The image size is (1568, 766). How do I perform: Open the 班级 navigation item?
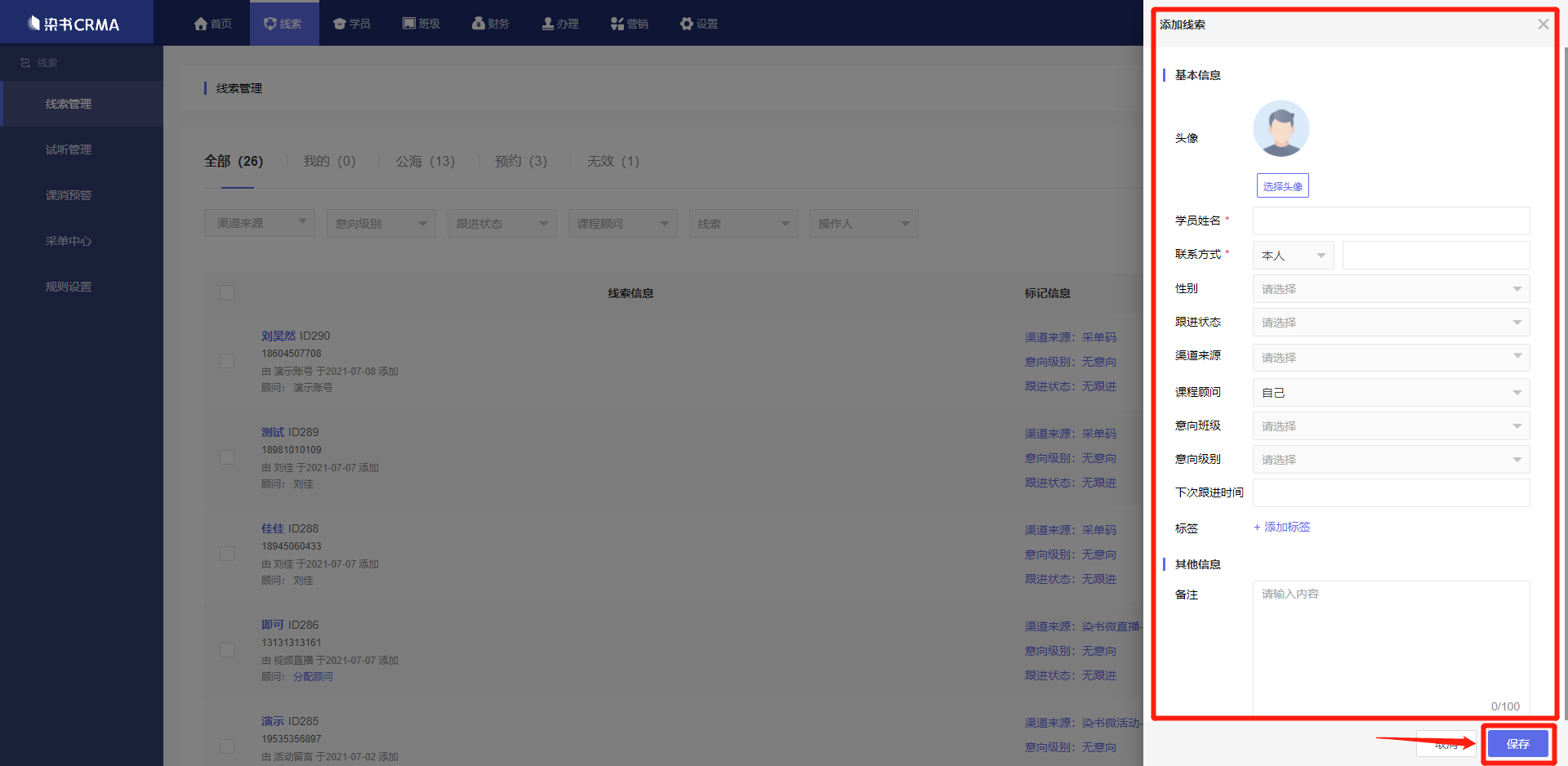coord(421,24)
